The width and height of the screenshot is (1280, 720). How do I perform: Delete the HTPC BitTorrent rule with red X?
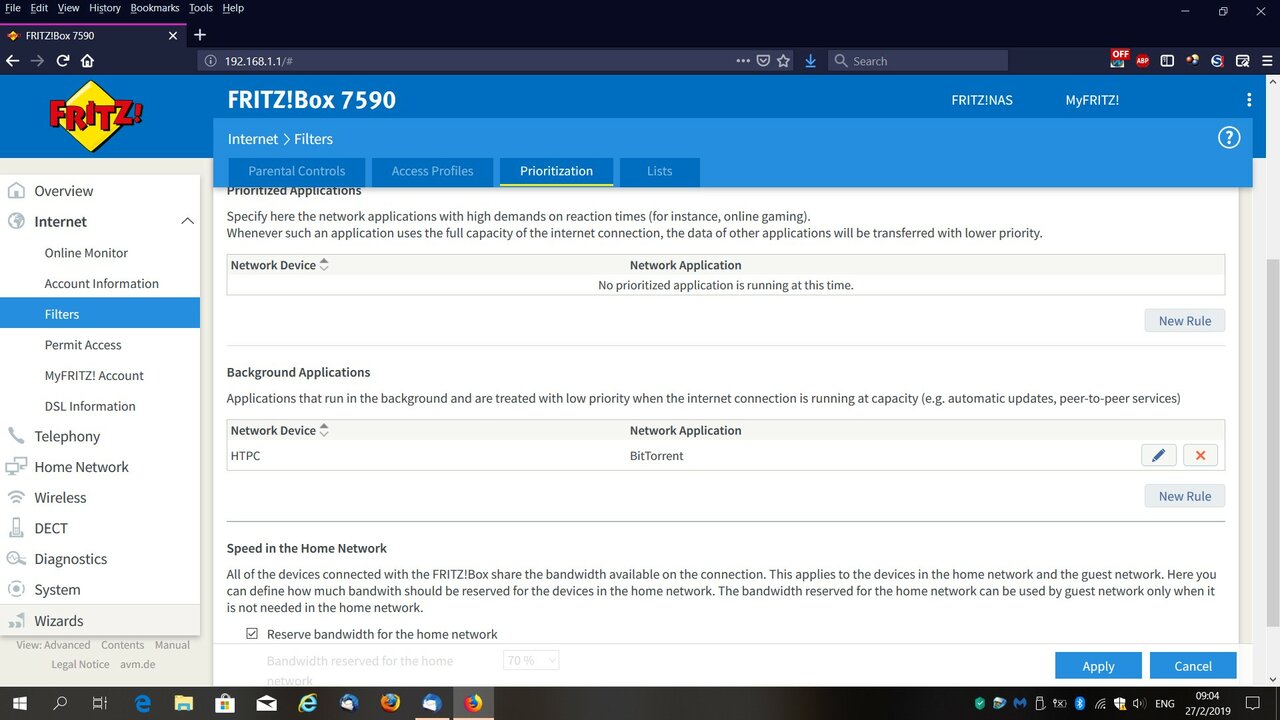[x=1200, y=456]
